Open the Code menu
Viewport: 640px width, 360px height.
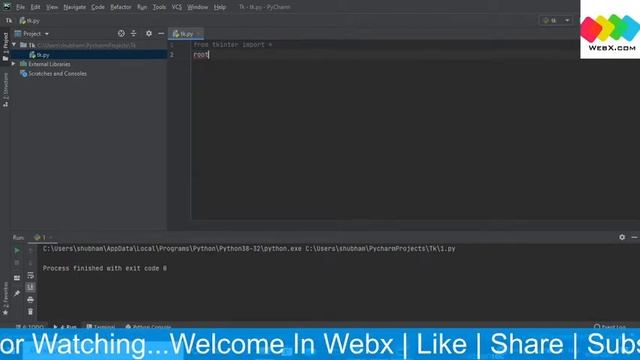98,7
